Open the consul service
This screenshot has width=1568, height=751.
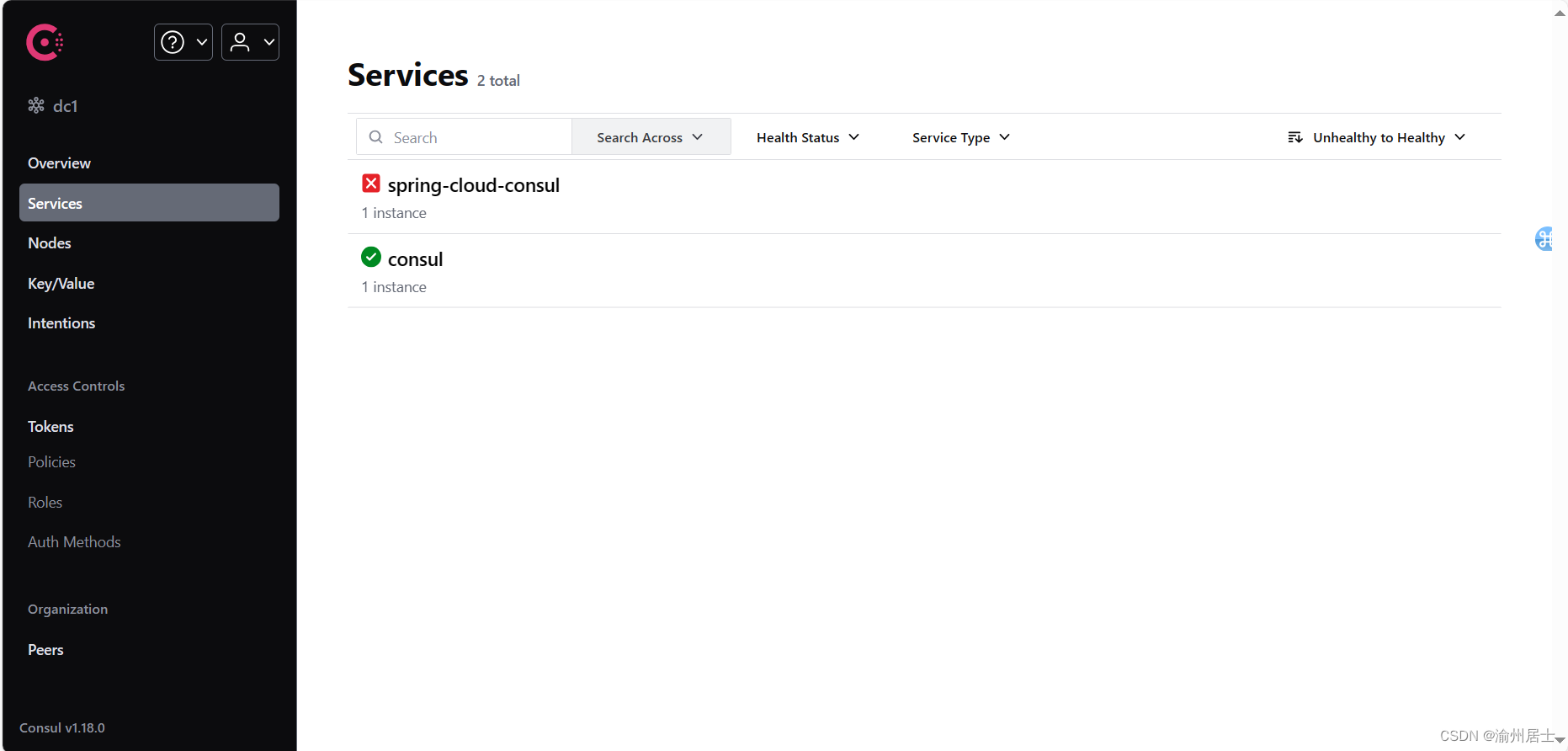pyautogui.click(x=415, y=259)
